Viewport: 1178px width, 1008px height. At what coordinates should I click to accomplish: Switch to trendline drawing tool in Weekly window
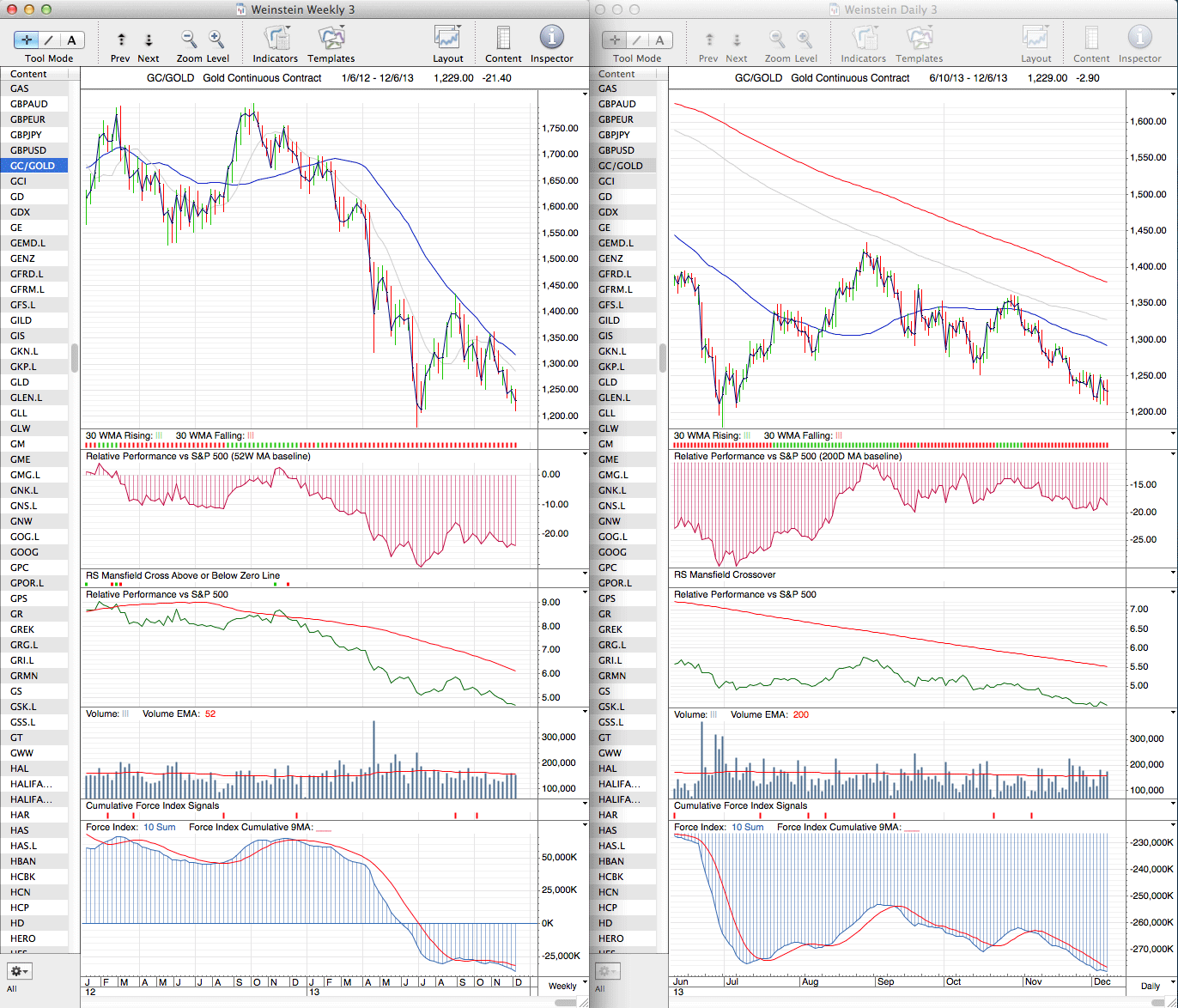pyautogui.click(x=50, y=39)
